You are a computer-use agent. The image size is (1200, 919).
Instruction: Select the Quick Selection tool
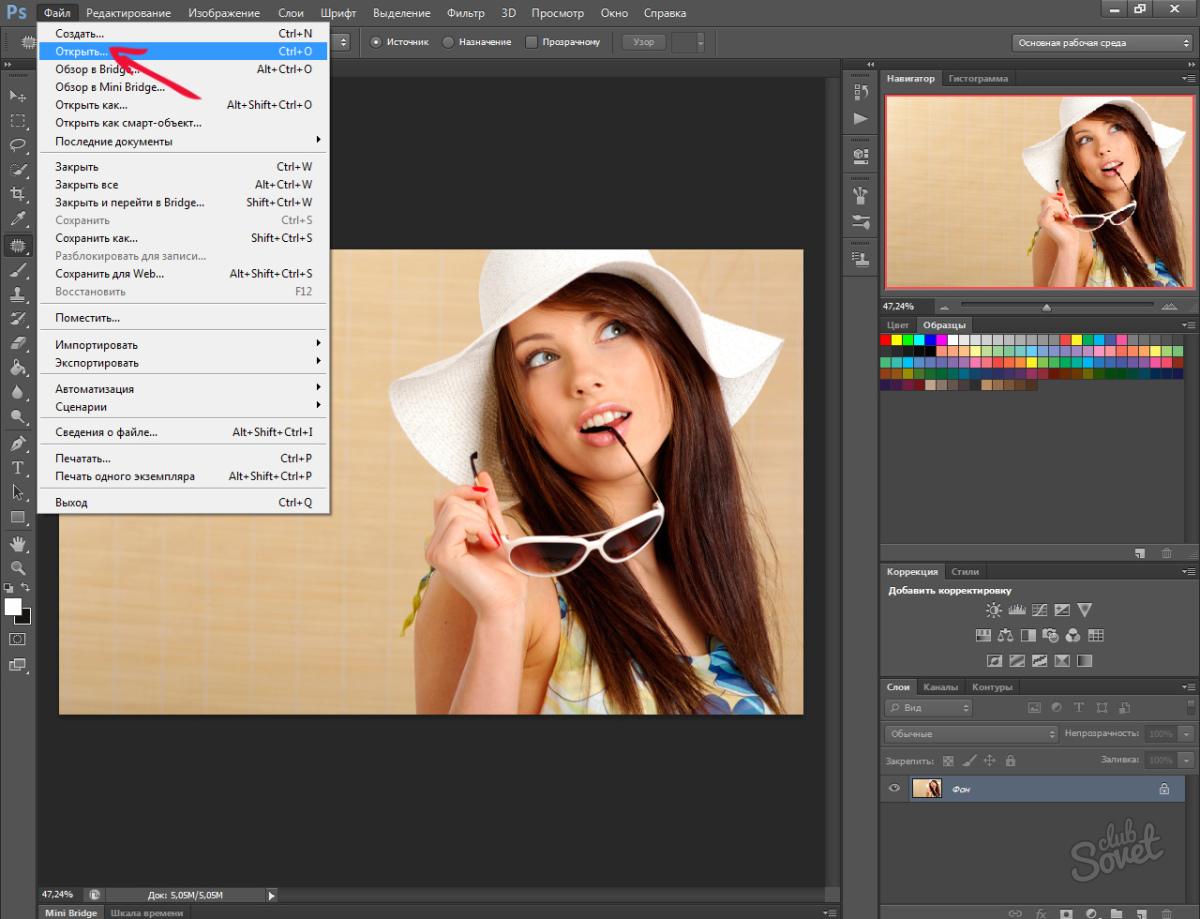tap(17, 170)
